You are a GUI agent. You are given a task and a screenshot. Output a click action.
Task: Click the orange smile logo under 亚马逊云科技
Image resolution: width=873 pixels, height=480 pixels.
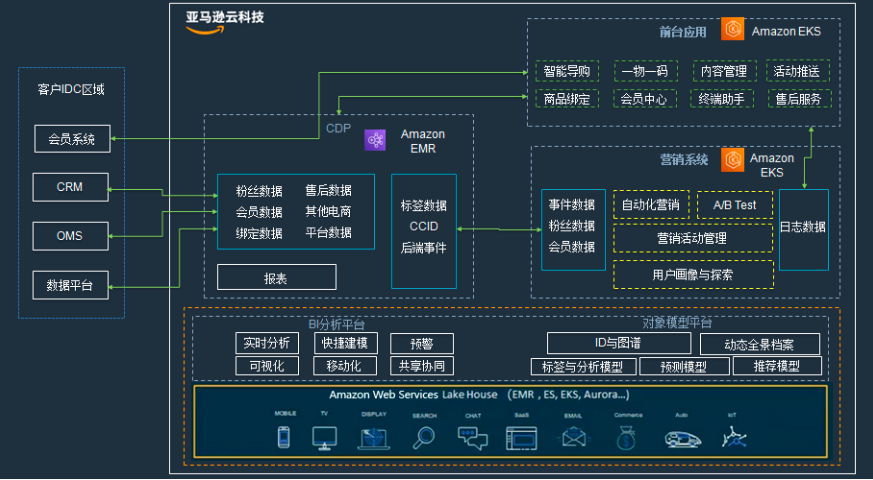pos(204,30)
